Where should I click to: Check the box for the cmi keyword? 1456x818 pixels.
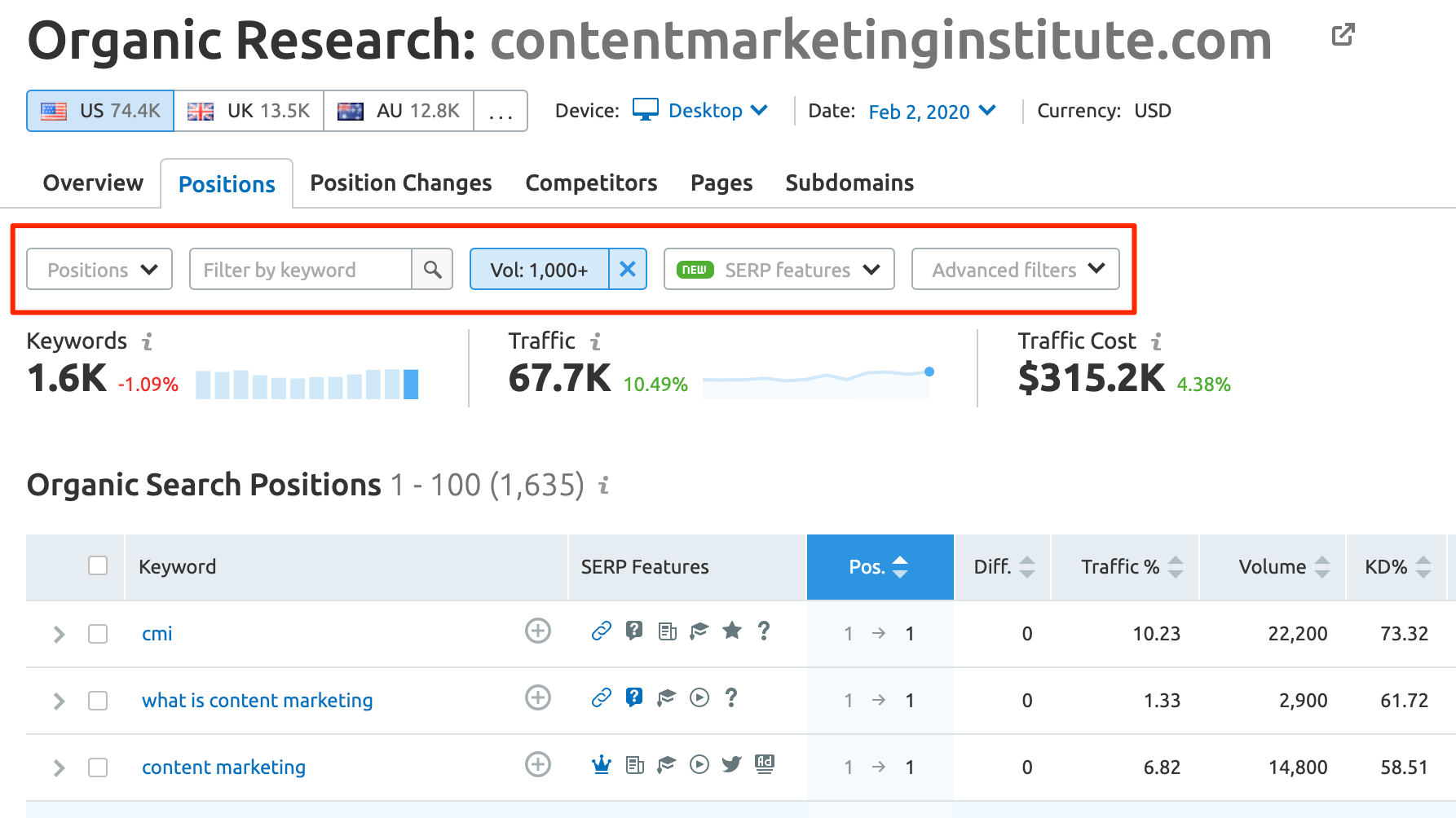pos(98,634)
